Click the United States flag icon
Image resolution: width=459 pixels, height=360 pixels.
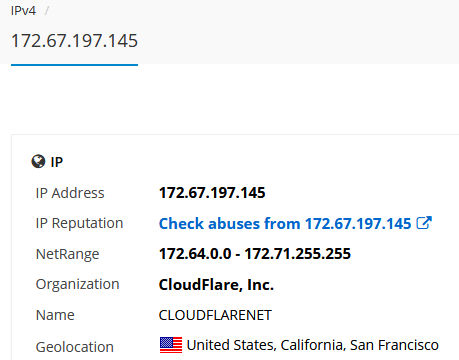coord(171,345)
